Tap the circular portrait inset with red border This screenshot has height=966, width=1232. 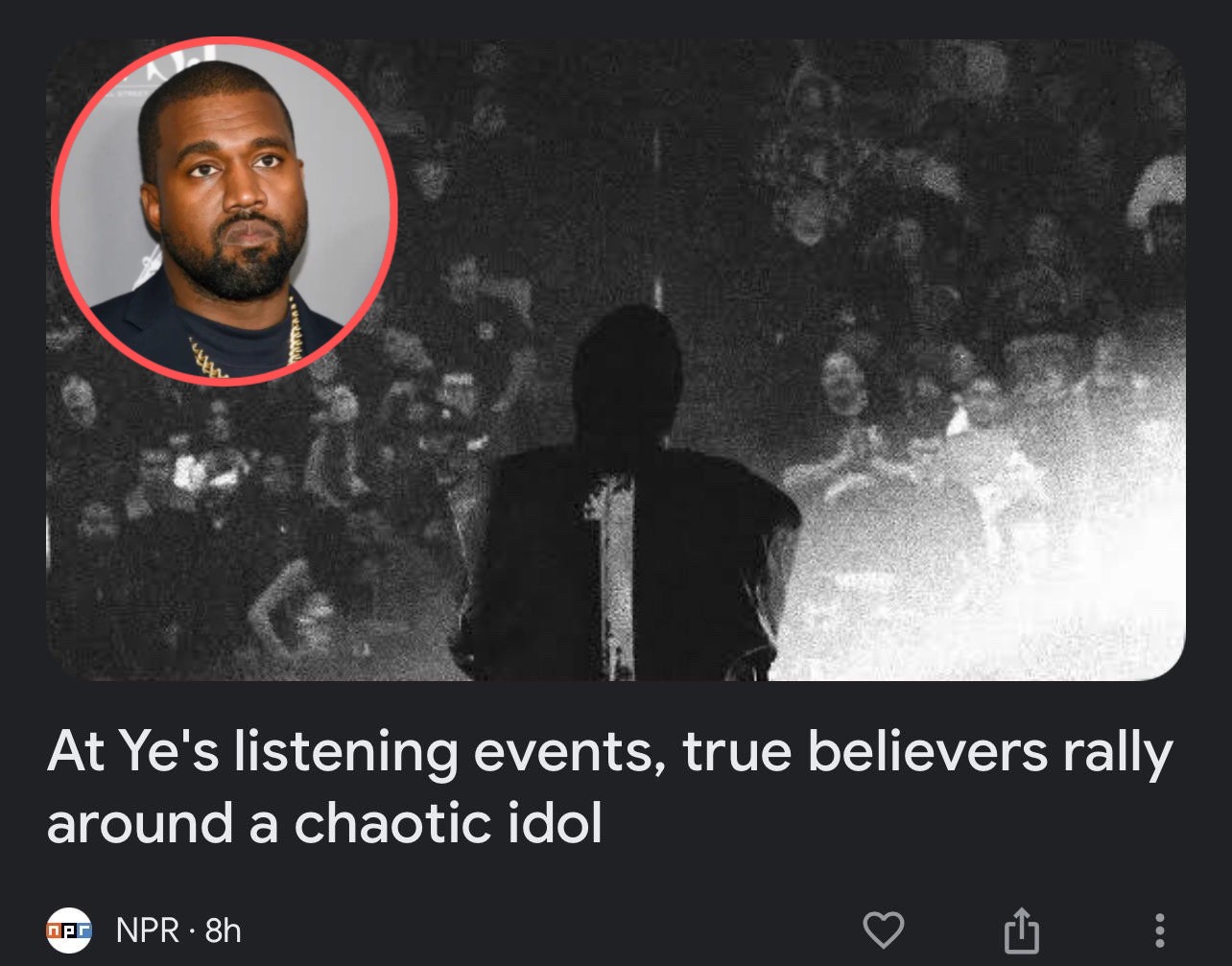(224, 211)
